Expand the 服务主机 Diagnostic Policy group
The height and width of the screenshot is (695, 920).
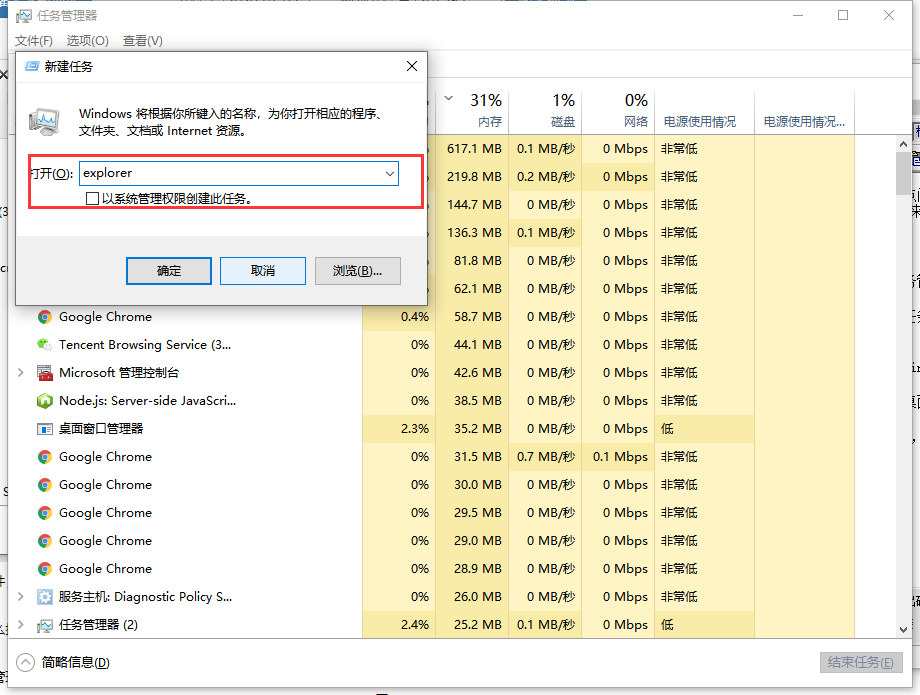pyautogui.click(x=21, y=597)
